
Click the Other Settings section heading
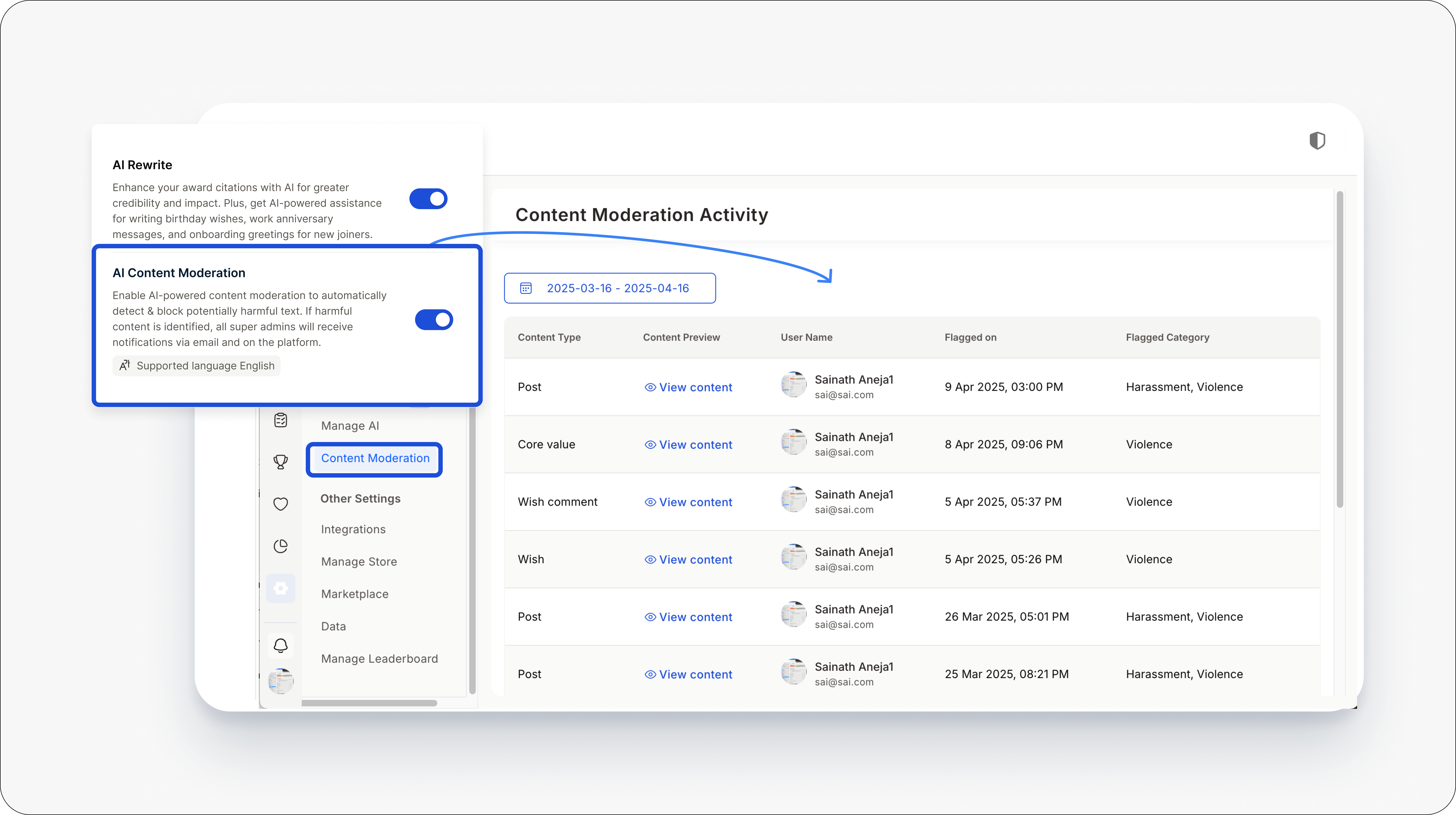(360, 499)
